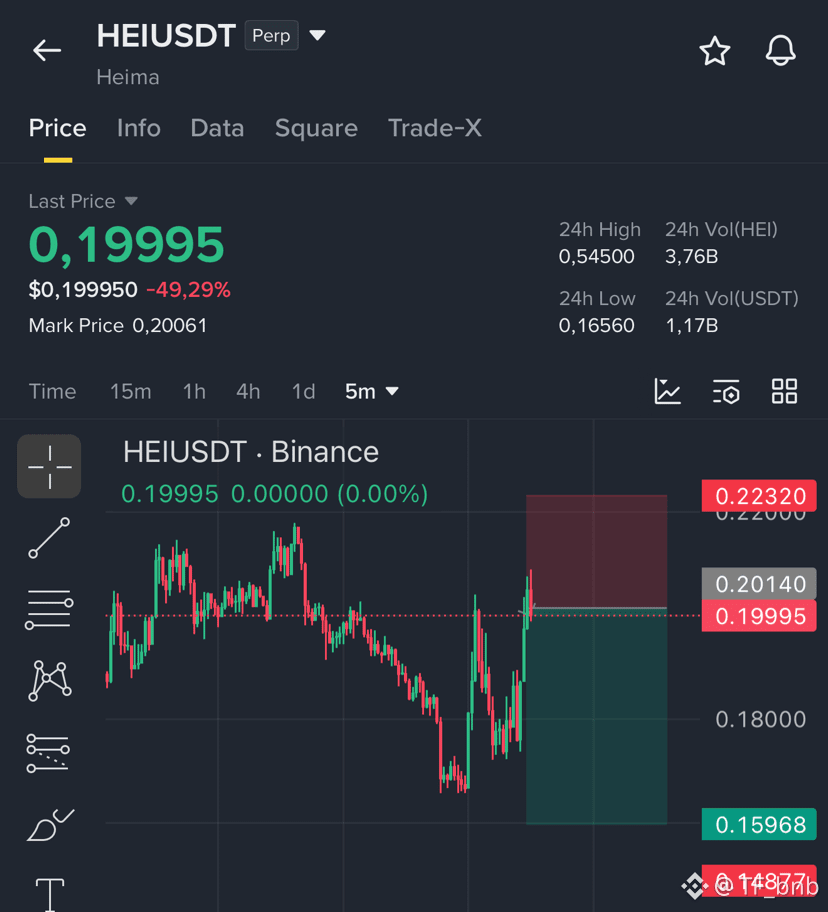
Task: Select the 1d interval
Action: click(304, 391)
